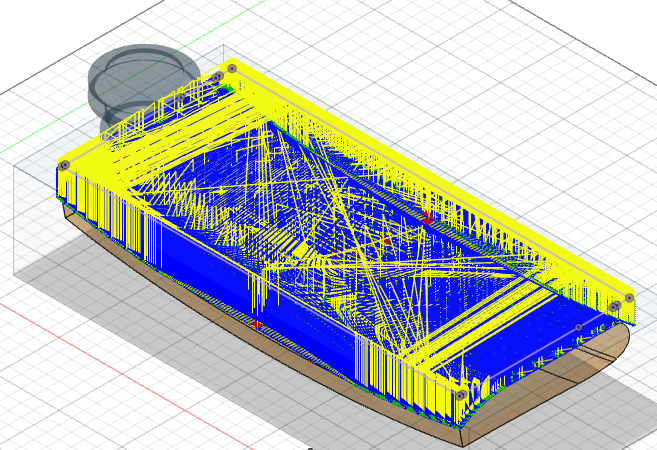
Task: Select the gray marker at the nearest bottom corner
Action: pyautogui.click(x=459, y=396)
